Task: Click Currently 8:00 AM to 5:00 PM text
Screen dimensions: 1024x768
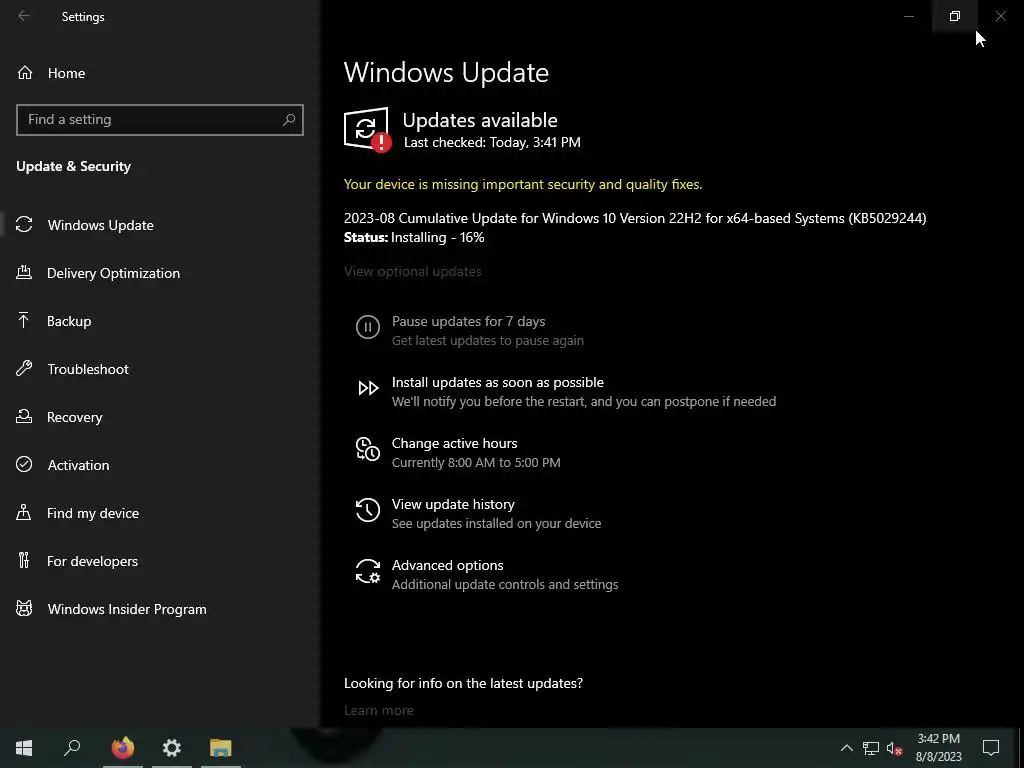Action: click(476, 462)
